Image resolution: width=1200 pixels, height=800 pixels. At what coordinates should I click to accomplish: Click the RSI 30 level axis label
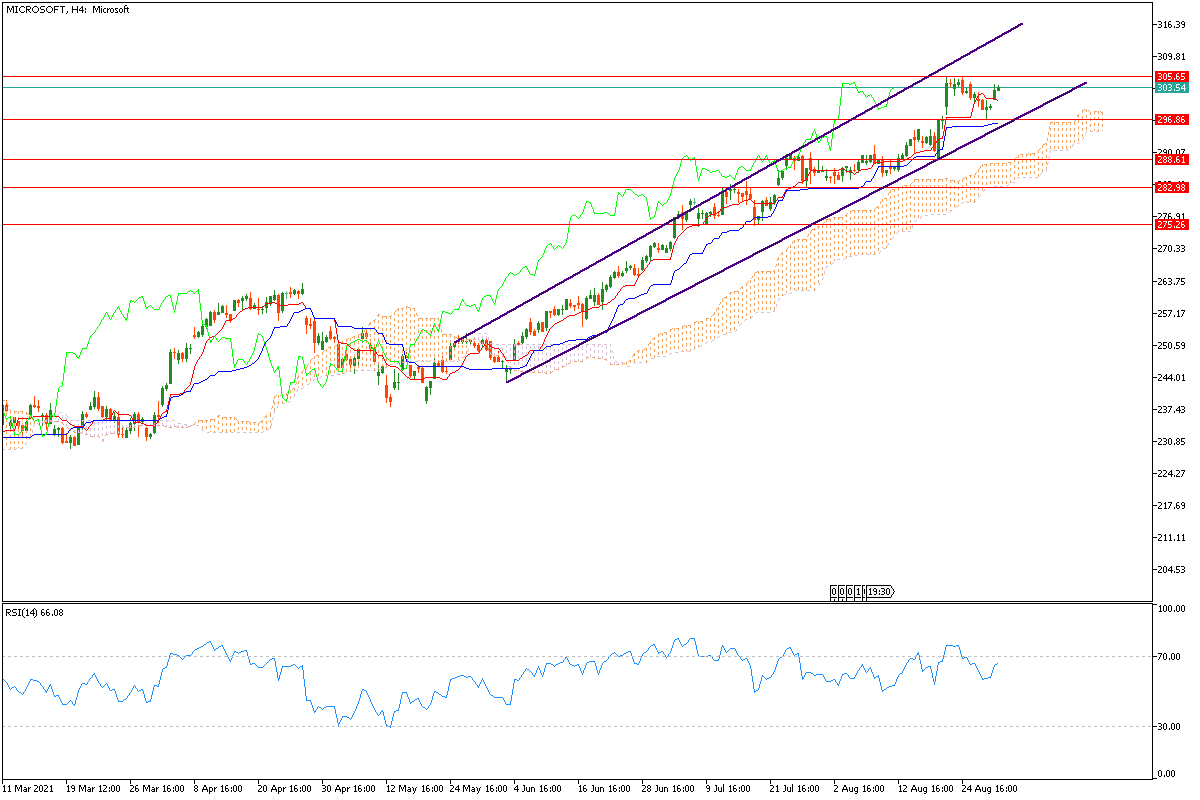coord(1166,727)
